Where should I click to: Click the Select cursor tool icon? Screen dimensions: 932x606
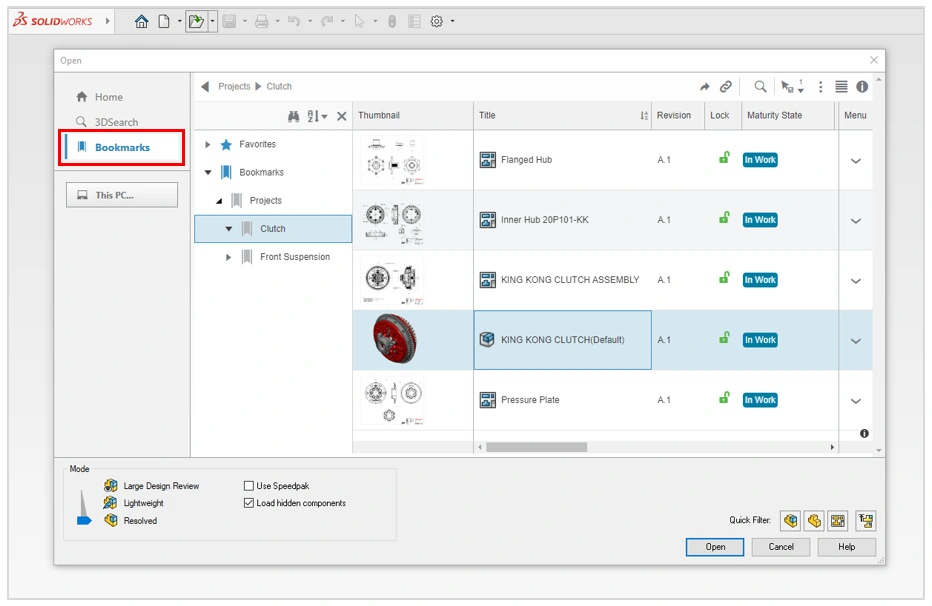(x=360, y=21)
